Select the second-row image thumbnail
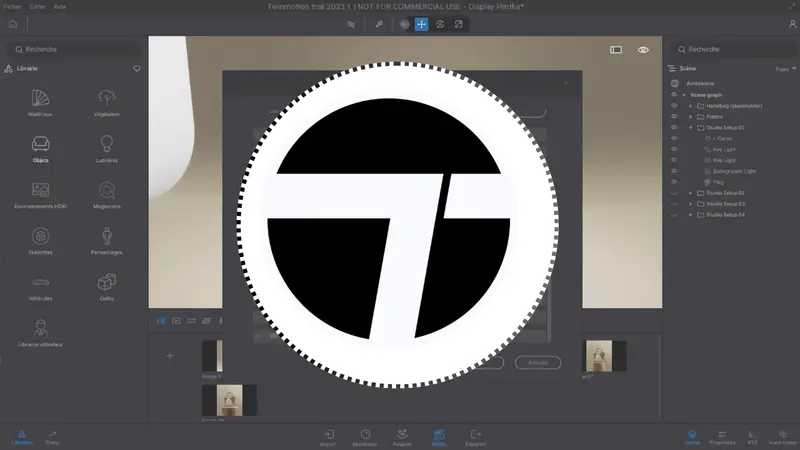 pyautogui.click(x=230, y=401)
